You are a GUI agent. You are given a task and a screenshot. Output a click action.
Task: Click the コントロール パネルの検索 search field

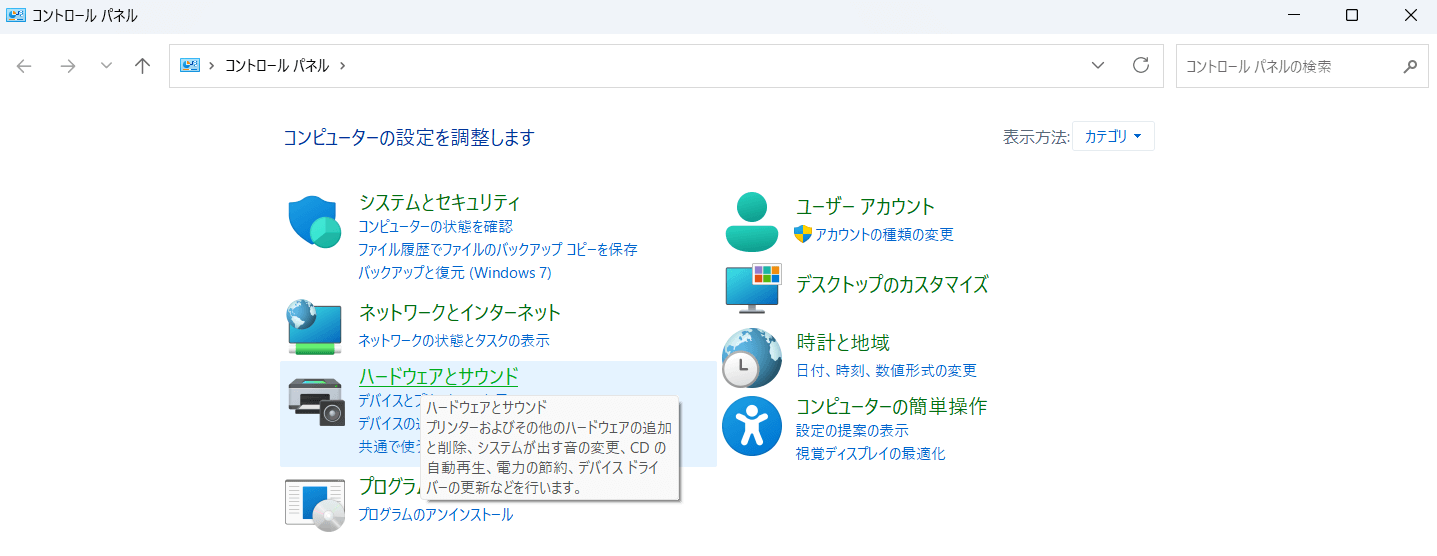[x=1290, y=66]
